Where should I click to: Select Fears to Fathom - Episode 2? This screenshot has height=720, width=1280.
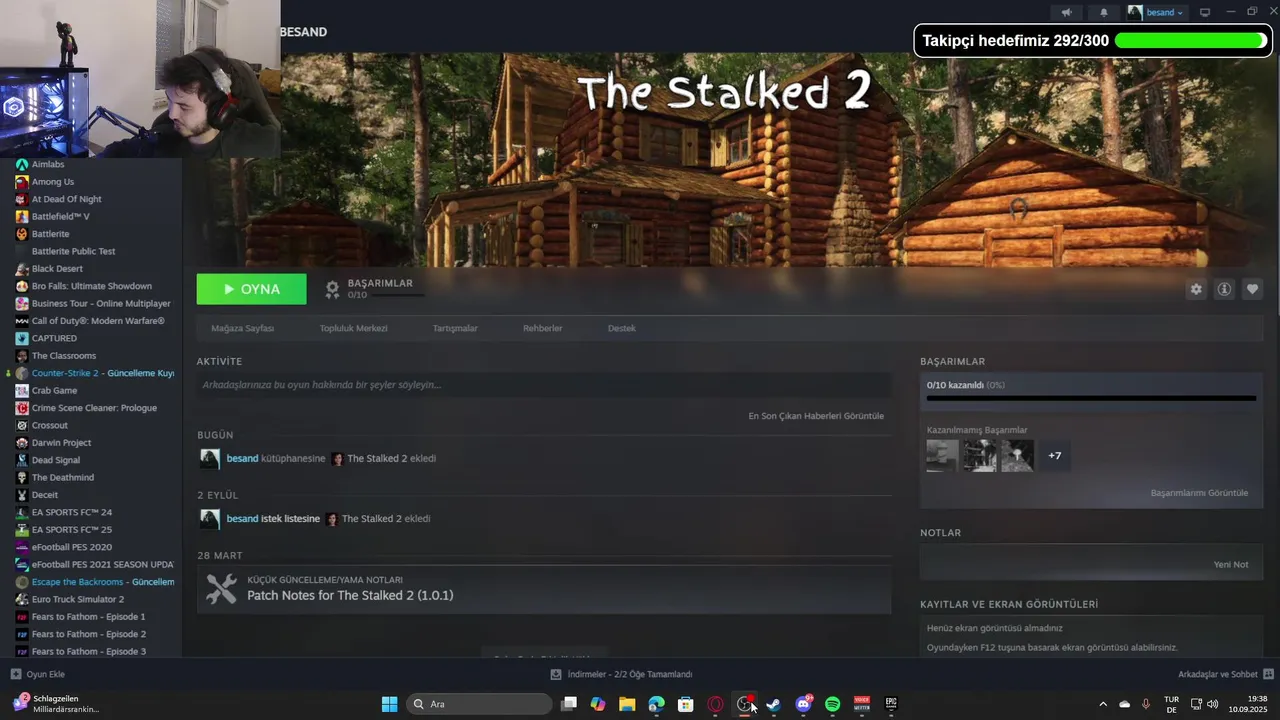(x=89, y=634)
